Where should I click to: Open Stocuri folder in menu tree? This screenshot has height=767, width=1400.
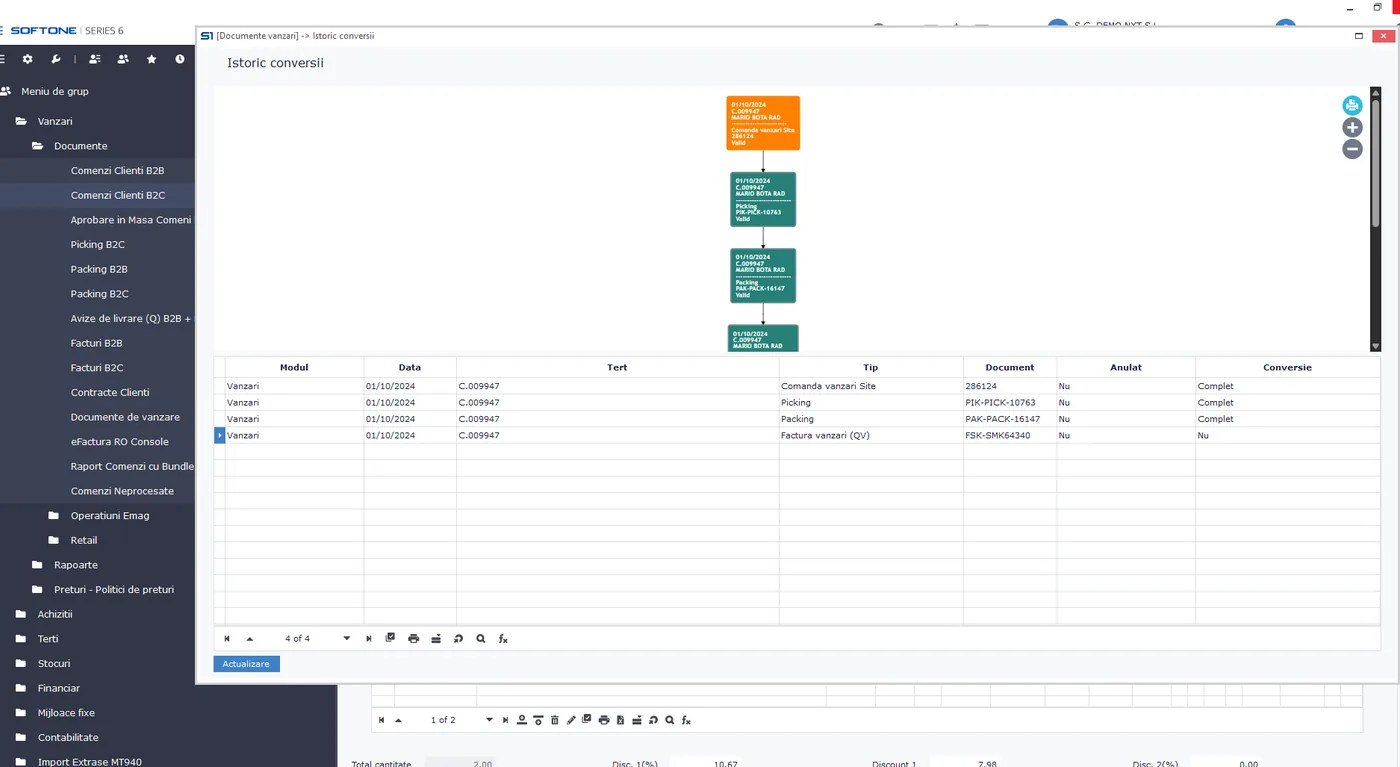coord(54,664)
